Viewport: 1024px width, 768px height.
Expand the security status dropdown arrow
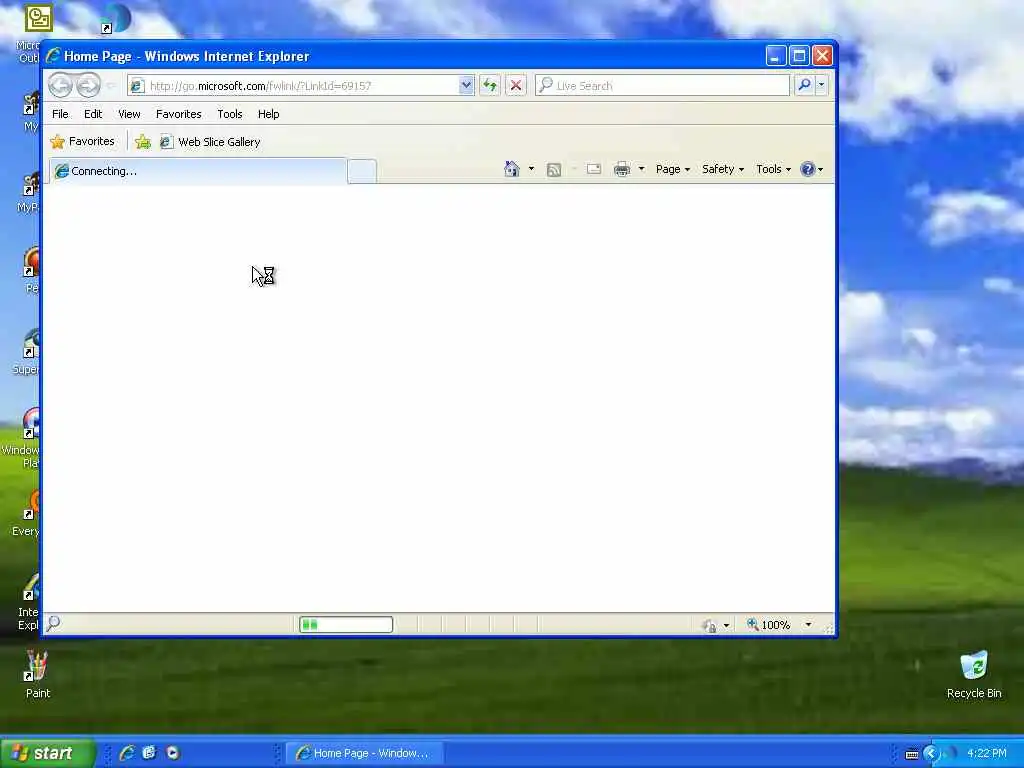click(x=726, y=626)
